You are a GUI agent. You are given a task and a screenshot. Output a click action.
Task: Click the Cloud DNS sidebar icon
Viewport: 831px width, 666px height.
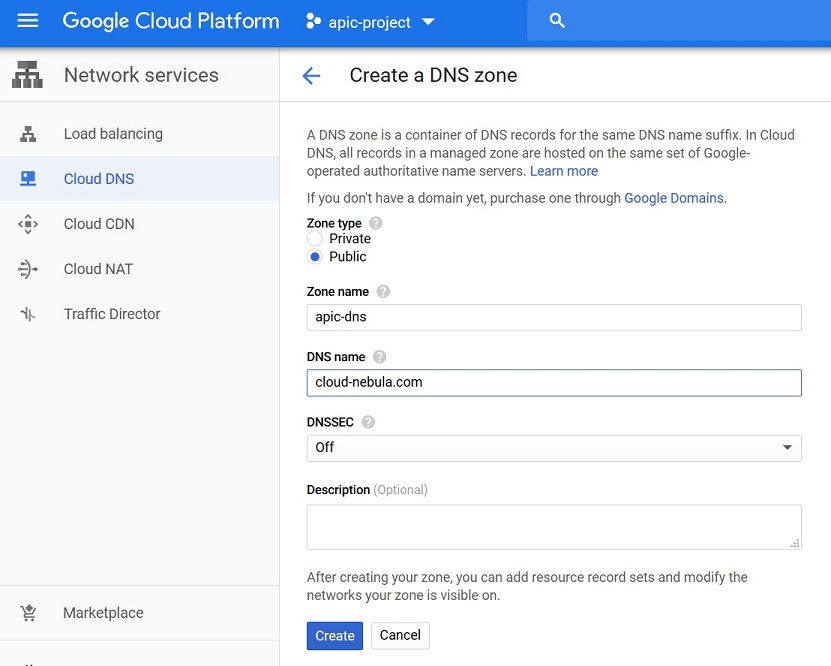[x=28, y=179]
